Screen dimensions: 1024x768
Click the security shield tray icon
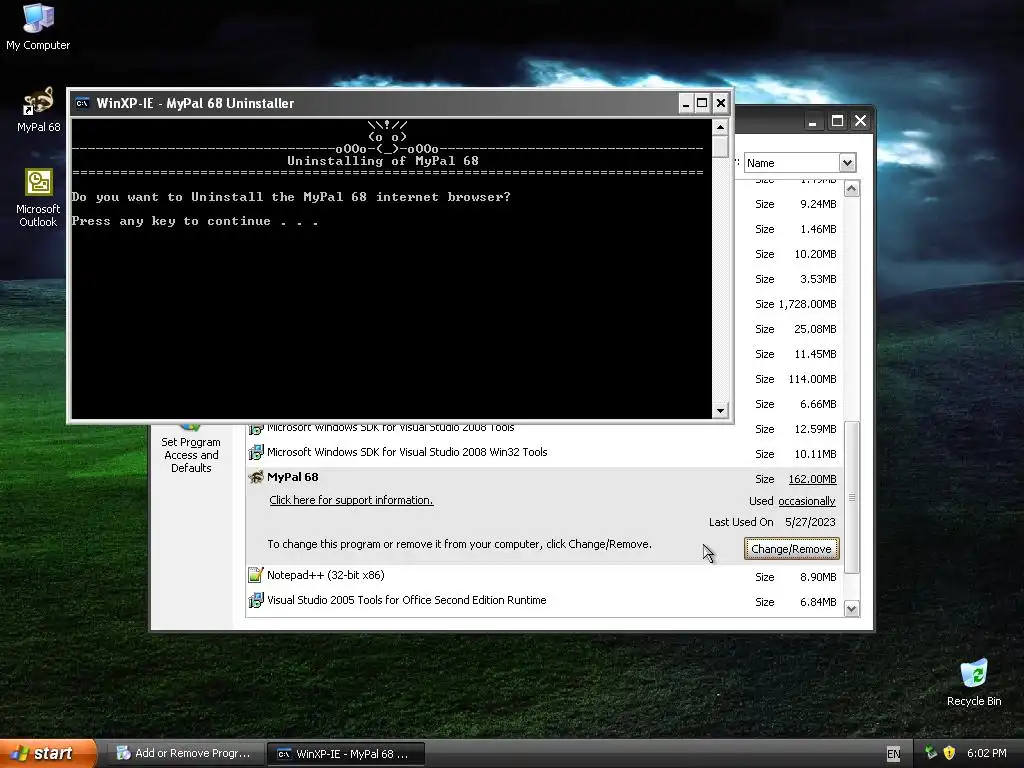(949, 753)
